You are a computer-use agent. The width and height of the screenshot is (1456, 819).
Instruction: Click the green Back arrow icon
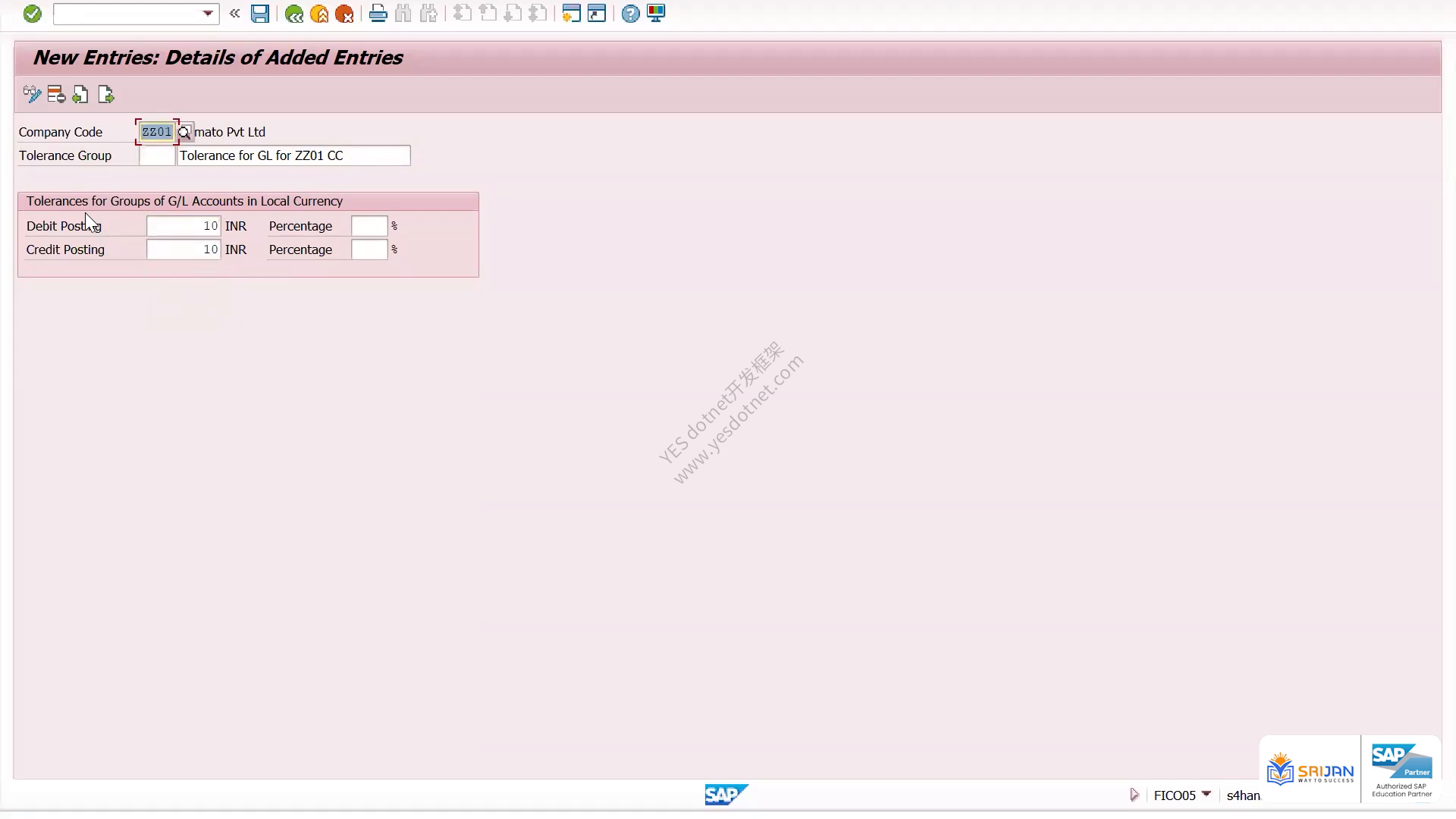(294, 14)
